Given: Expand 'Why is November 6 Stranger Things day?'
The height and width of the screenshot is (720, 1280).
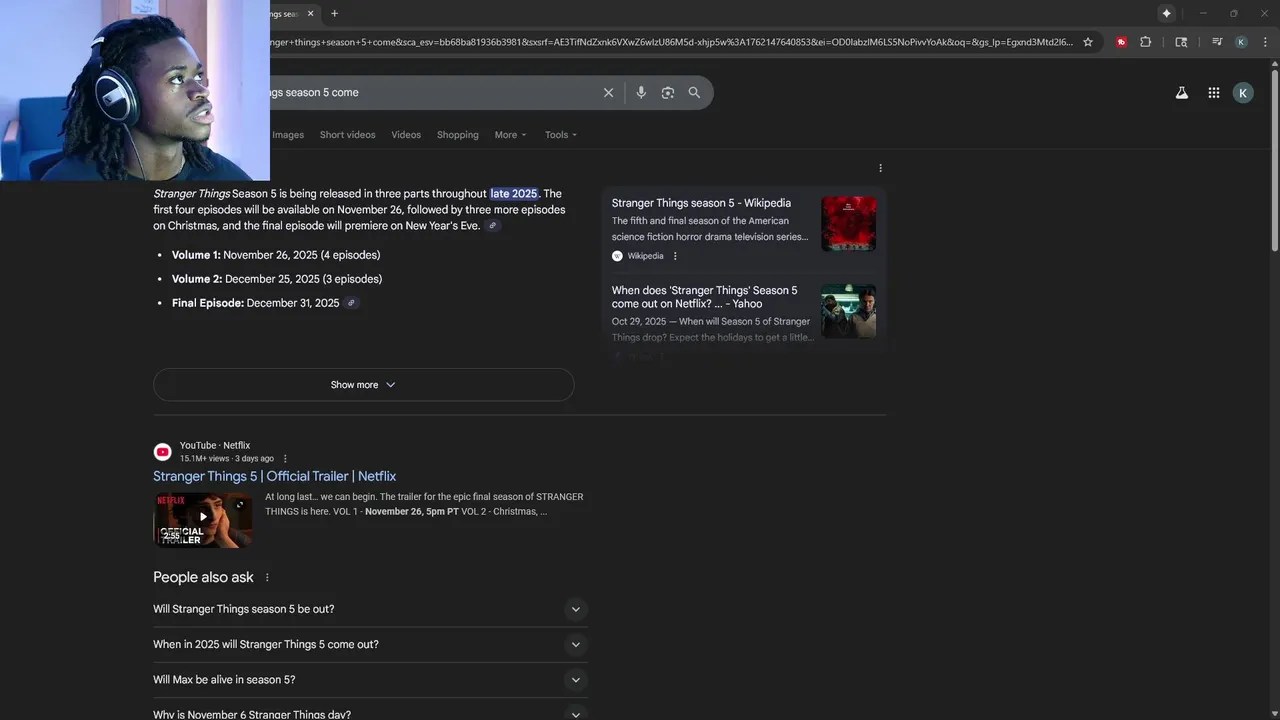Looking at the screenshot, I should pos(370,712).
